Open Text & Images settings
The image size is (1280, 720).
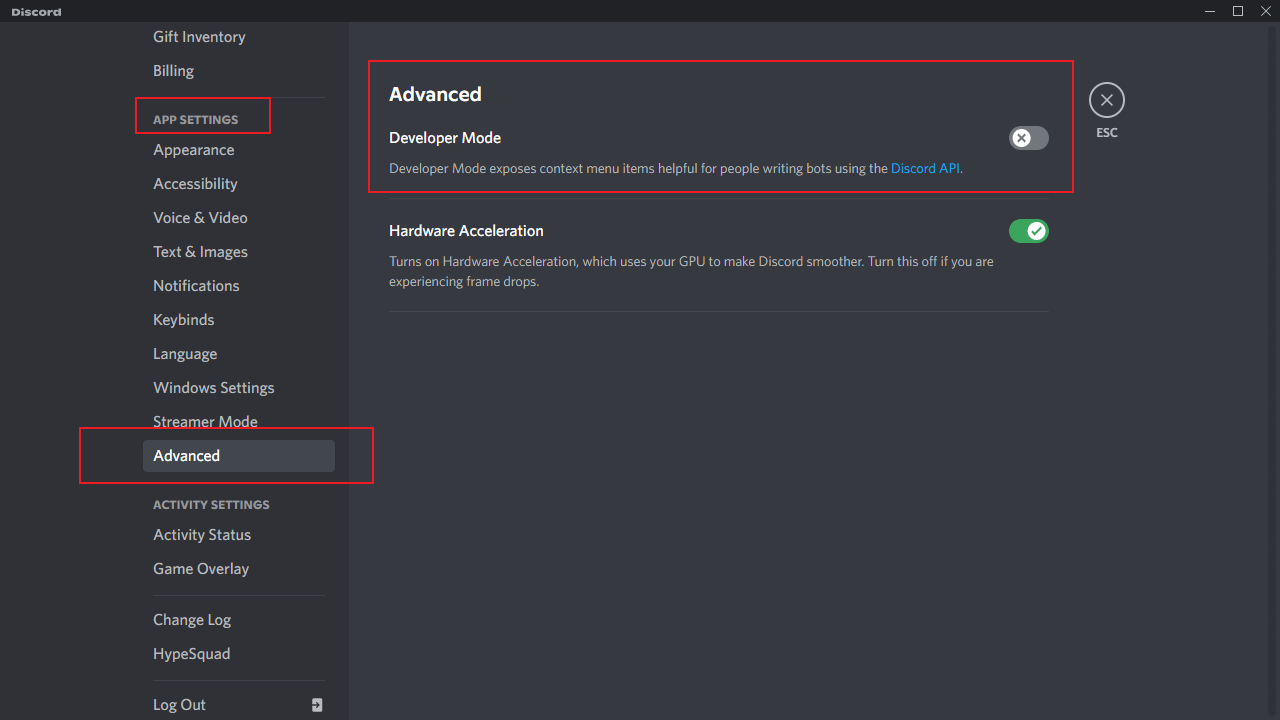coord(200,252)
